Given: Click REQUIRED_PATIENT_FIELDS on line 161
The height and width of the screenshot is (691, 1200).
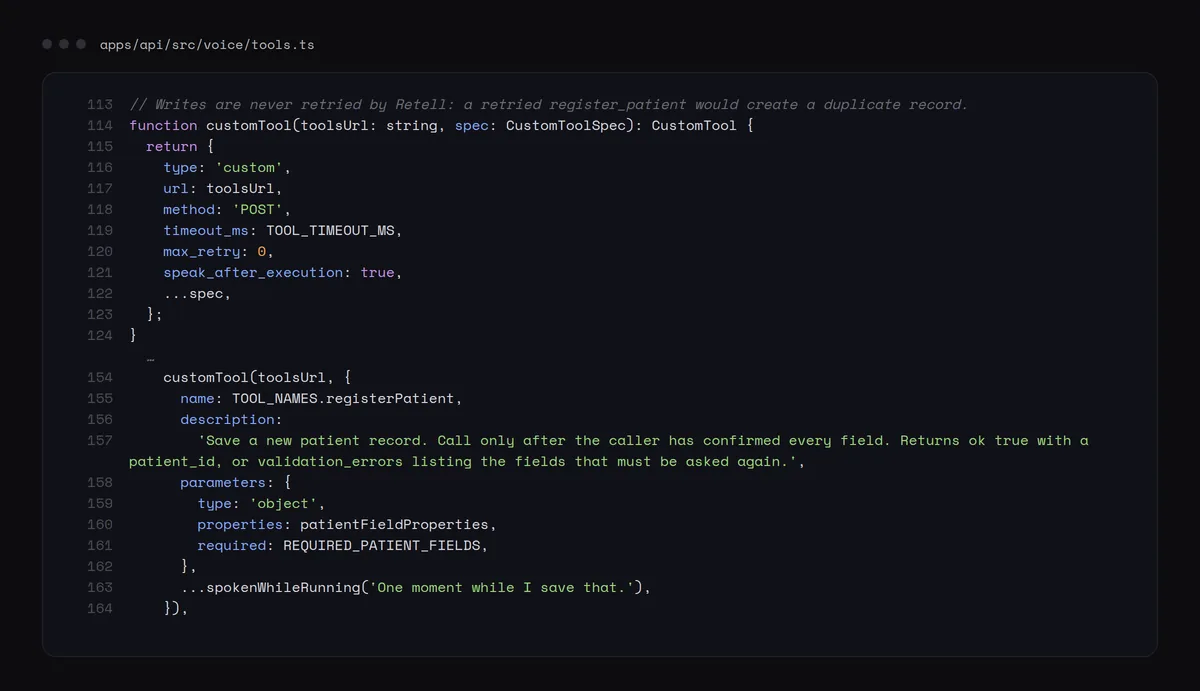Looking at the screenshot, I should (382, 545).
